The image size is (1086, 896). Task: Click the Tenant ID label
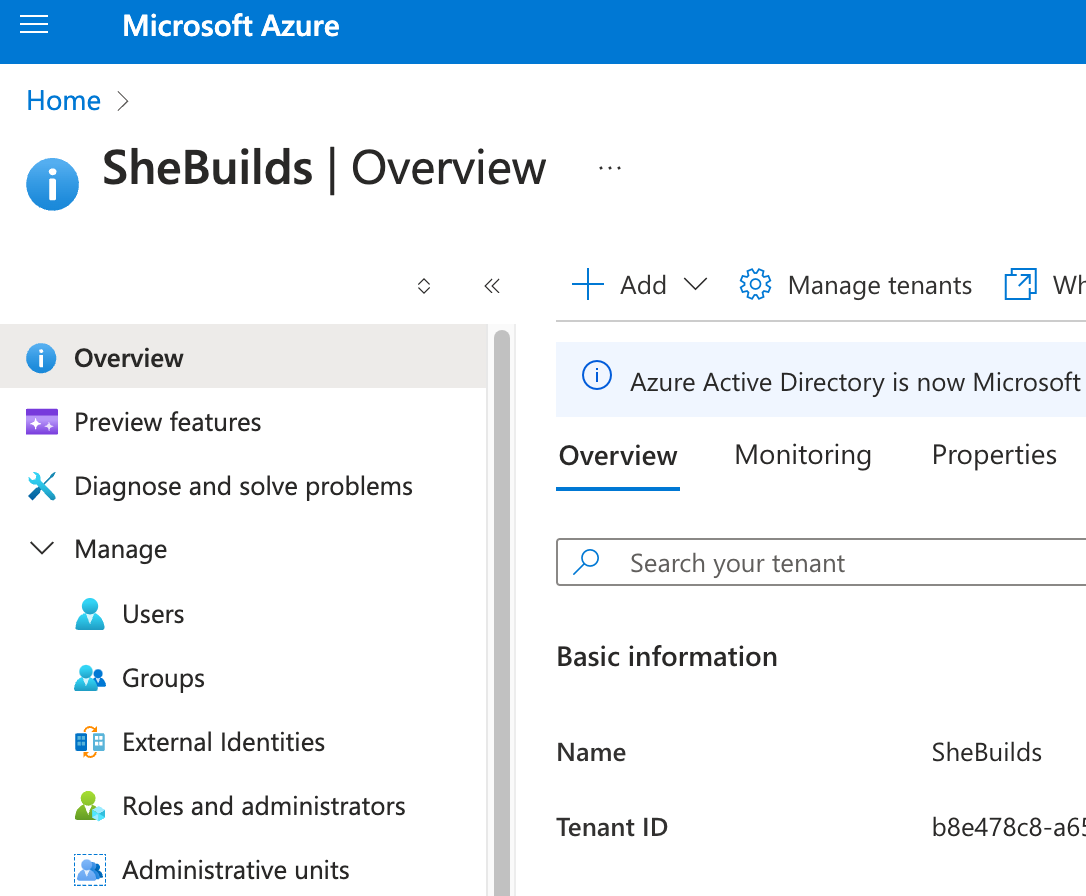point(612,827)
